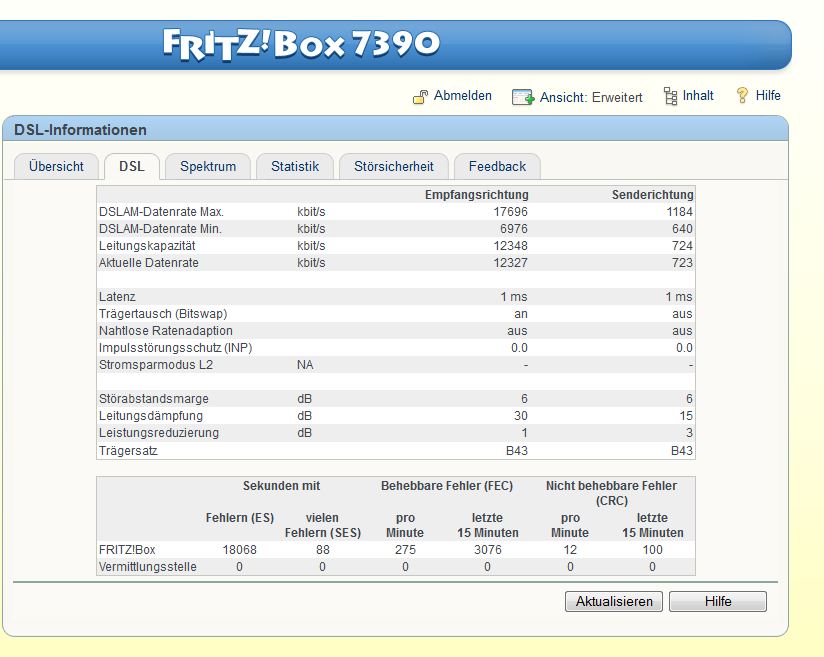Click the NA value for Stromsparmodus
Viewport: 824px width, 657px height.
pos(305,365)
